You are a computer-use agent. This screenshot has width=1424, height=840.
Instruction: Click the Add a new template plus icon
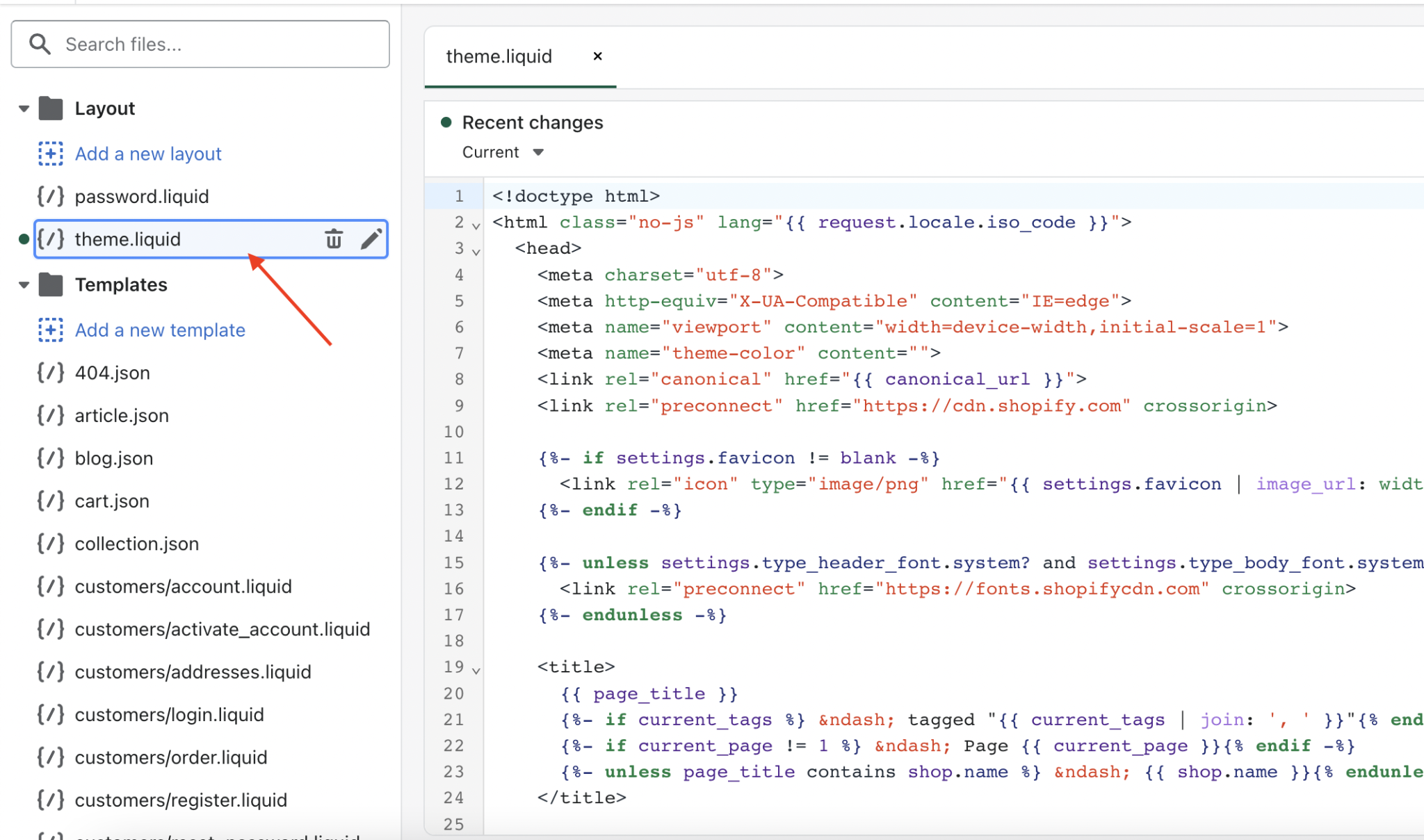(x=50, y=330)
